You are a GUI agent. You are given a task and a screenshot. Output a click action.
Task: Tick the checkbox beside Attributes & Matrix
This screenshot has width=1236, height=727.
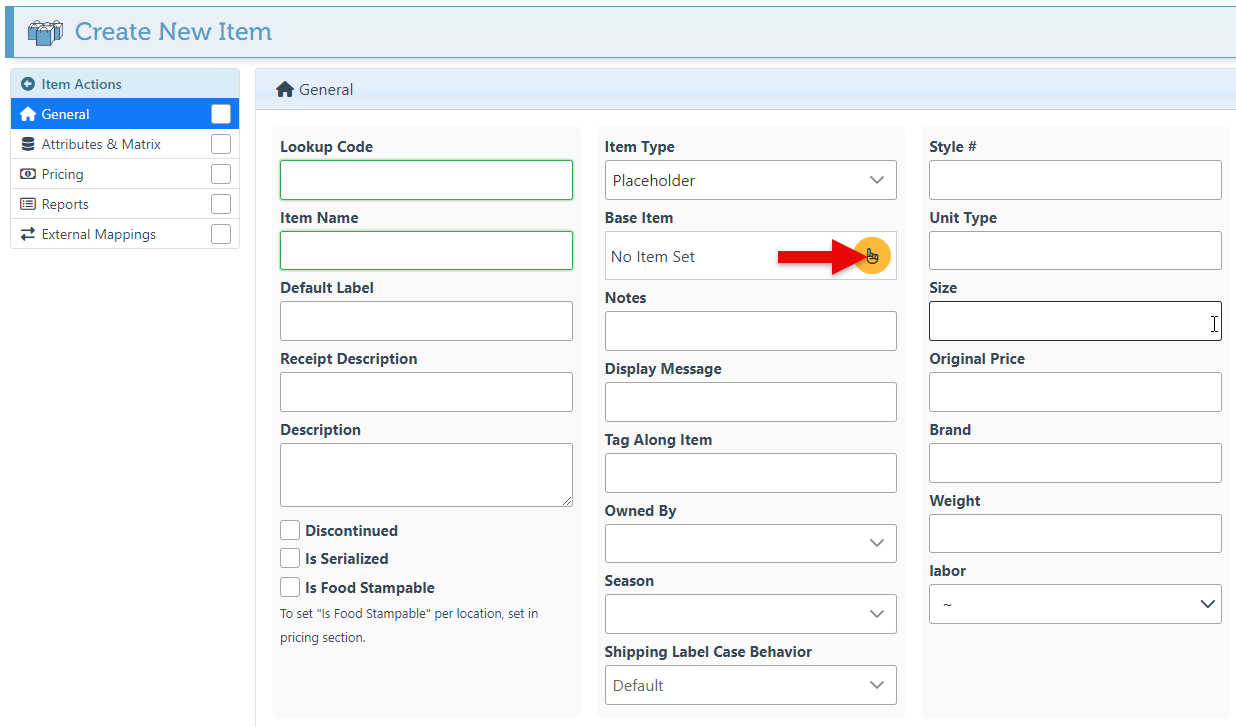point(221,144)
